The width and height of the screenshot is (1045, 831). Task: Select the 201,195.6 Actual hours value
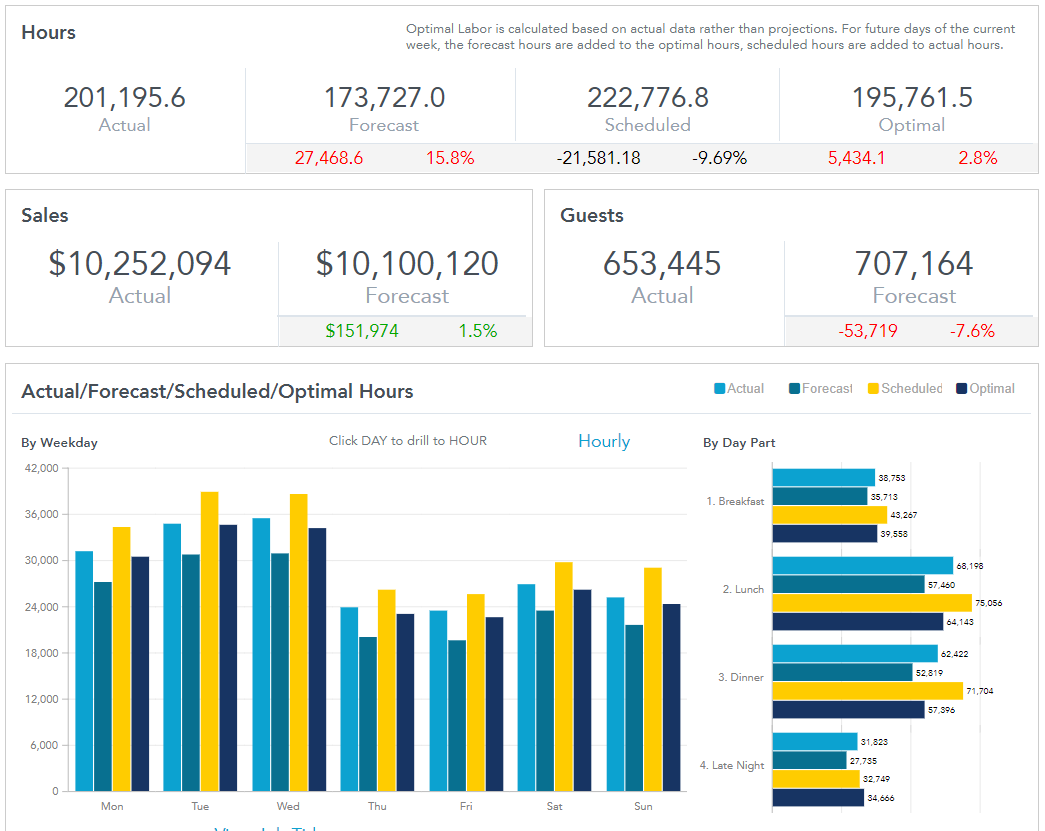click(x=125, y=98)
